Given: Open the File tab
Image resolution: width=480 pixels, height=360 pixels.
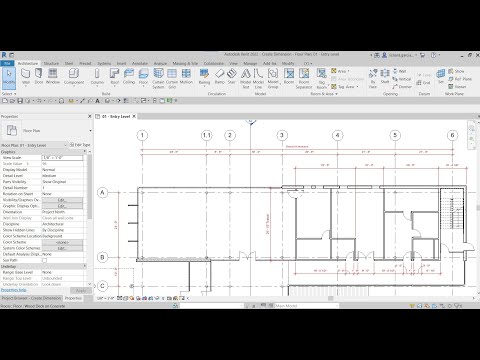Looking at the screenshot, I should 7,63.
